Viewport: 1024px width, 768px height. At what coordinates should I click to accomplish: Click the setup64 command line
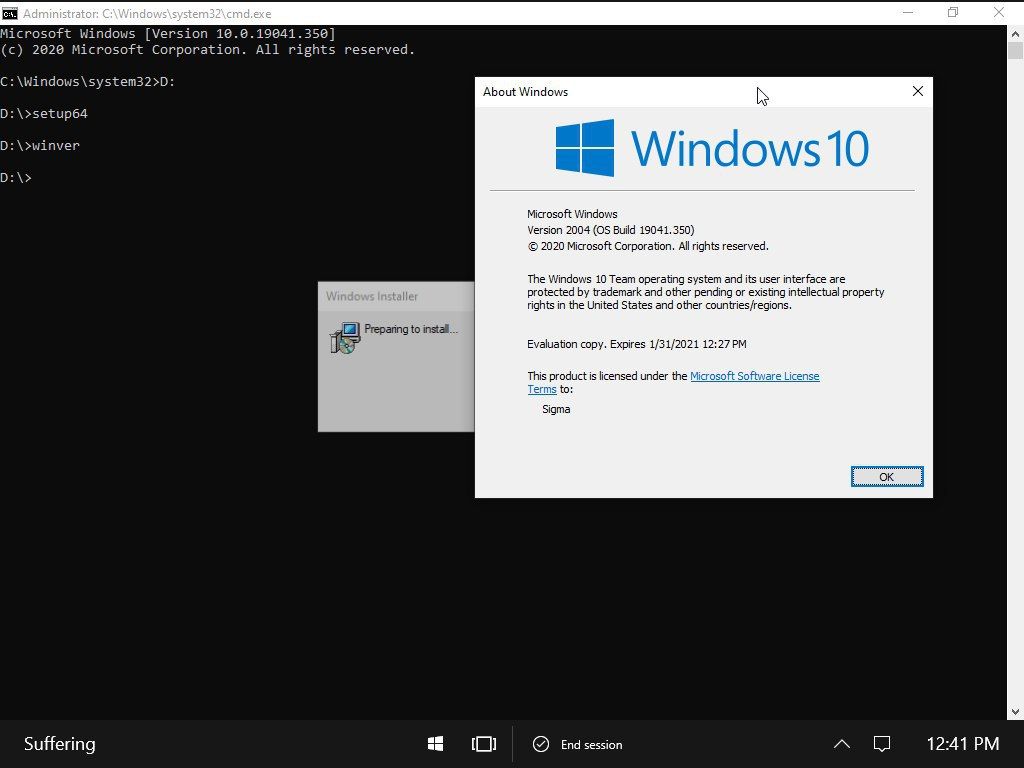(x=44, y=114)
